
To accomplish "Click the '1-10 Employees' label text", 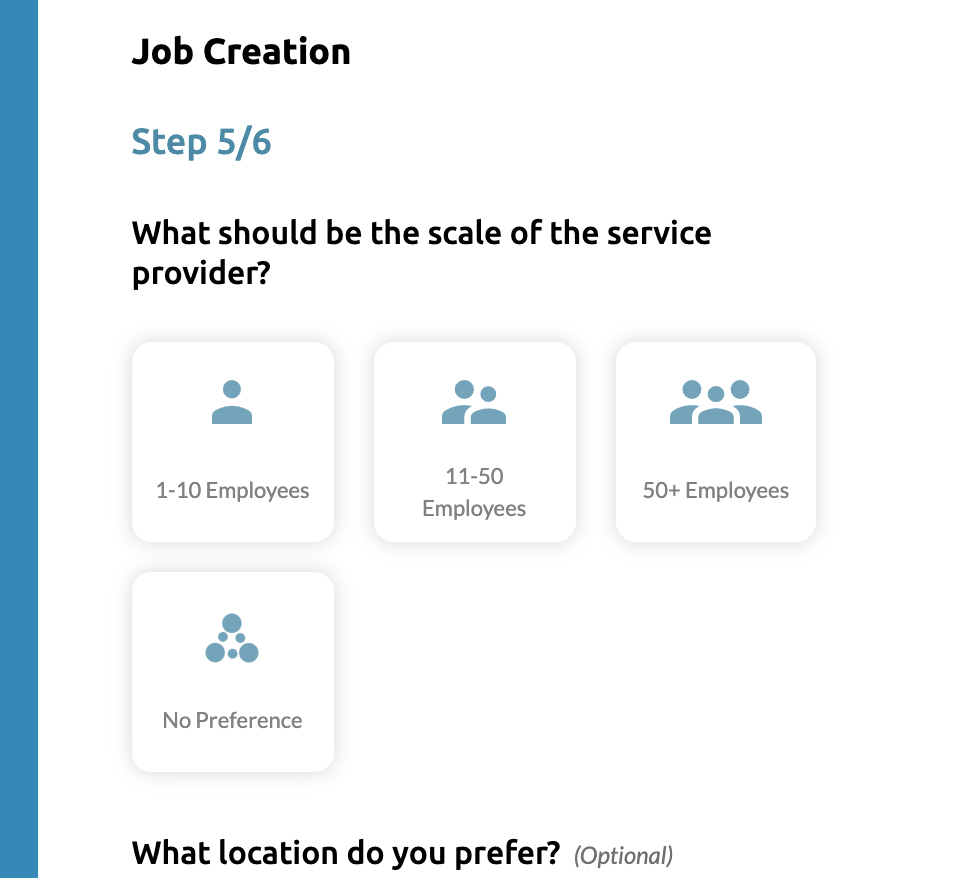I will pyautogui.click(x=232, y=491).
